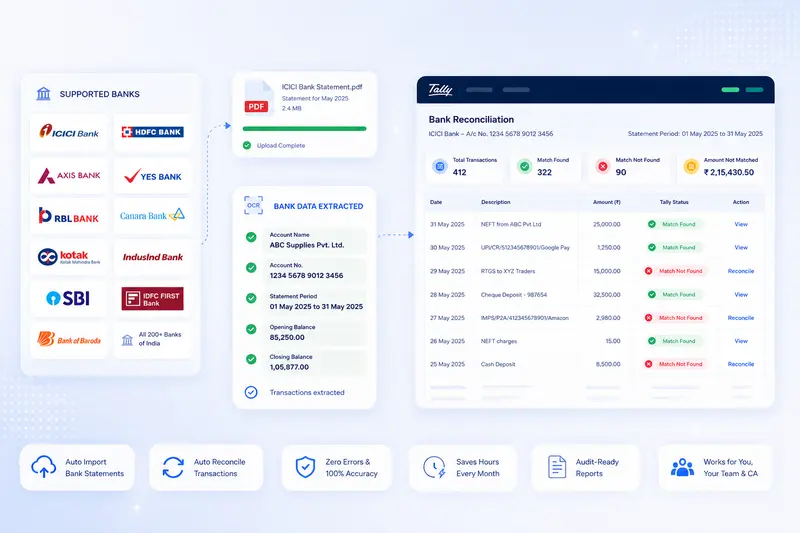Click the Zero Errors shield icon
The image size is (800, 533).
click(305, 467)
